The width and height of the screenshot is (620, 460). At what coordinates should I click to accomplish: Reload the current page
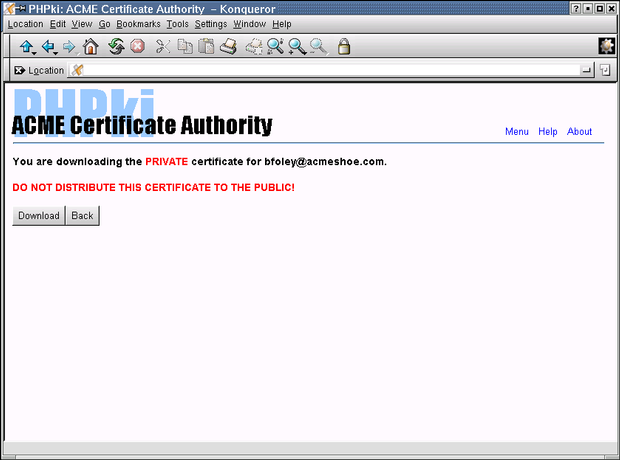[x=116, y=46]
